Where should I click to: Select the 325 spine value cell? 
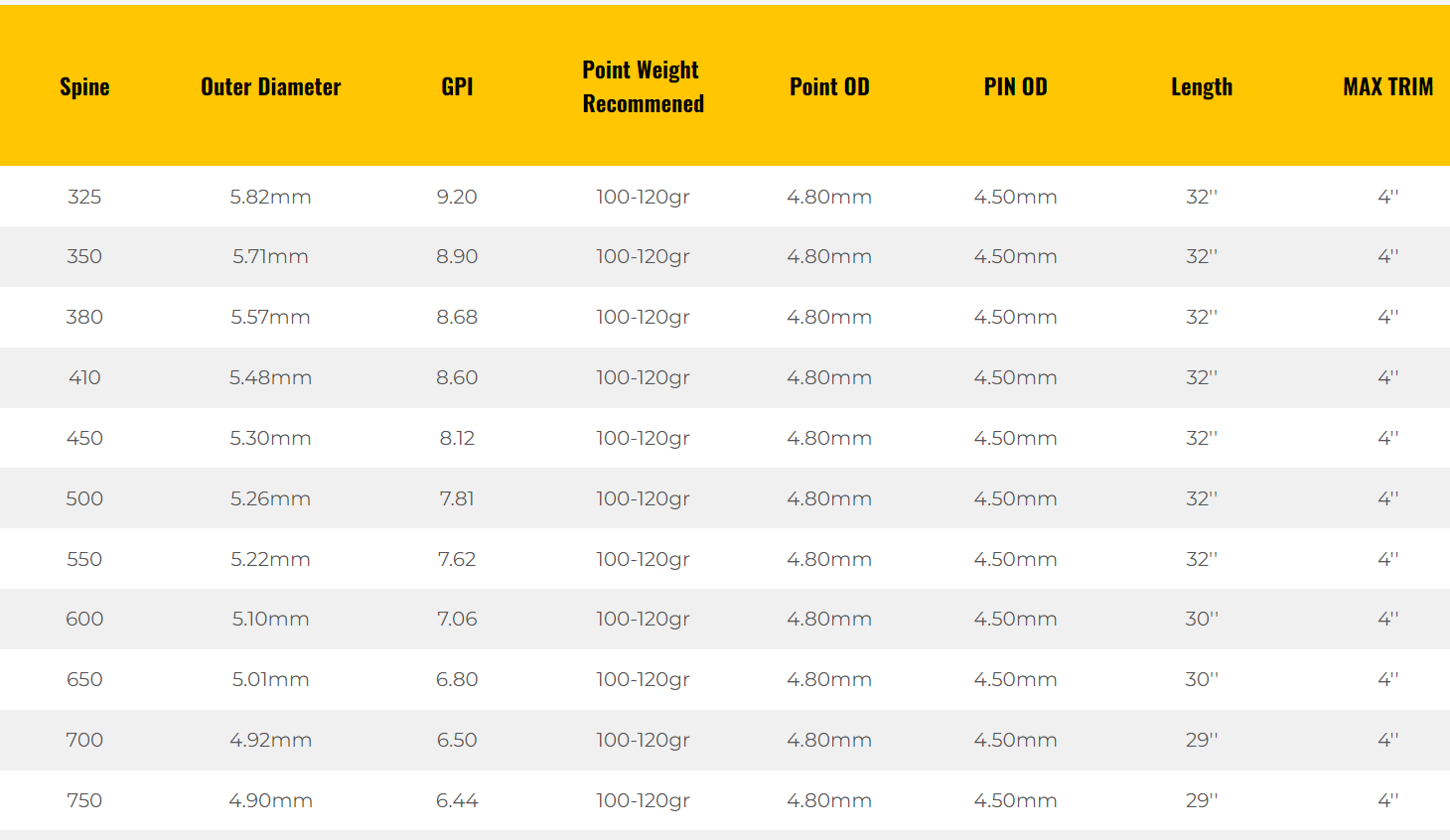point(84,197)
